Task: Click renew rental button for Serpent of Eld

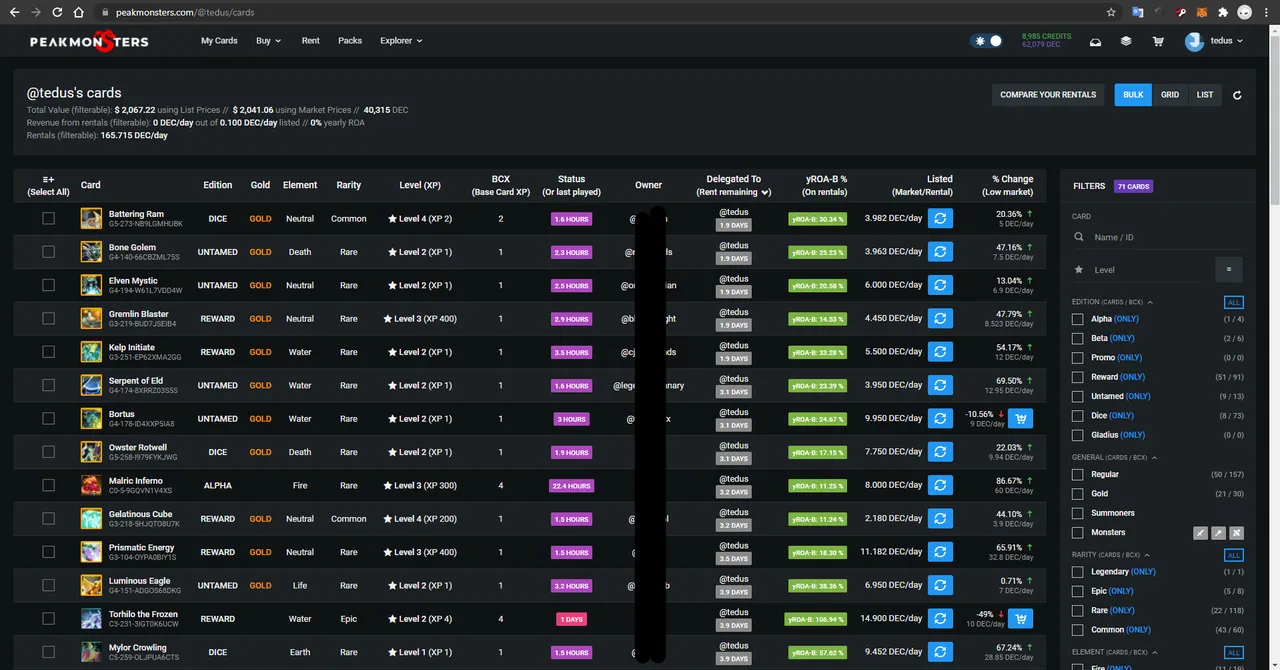Action: coord(940,385)
